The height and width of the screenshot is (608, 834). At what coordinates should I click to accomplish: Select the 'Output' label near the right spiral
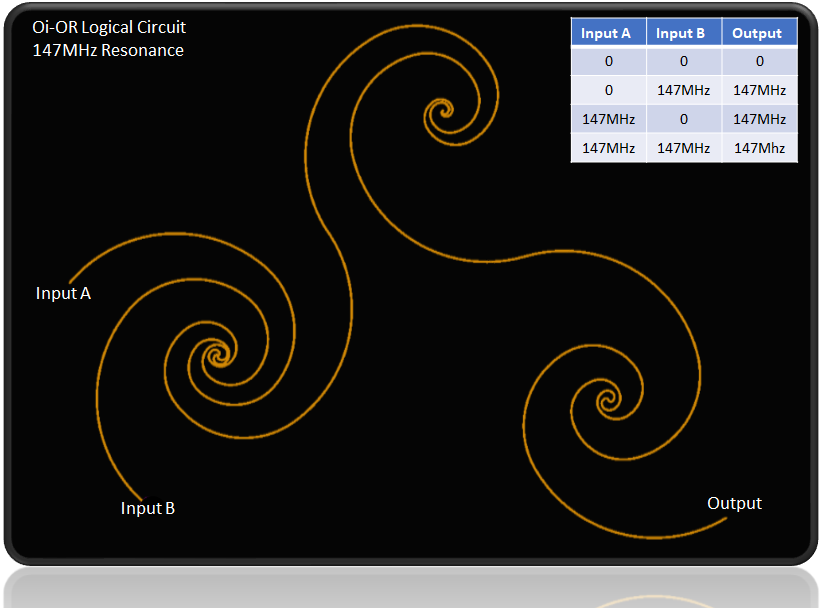click(734, 503)
